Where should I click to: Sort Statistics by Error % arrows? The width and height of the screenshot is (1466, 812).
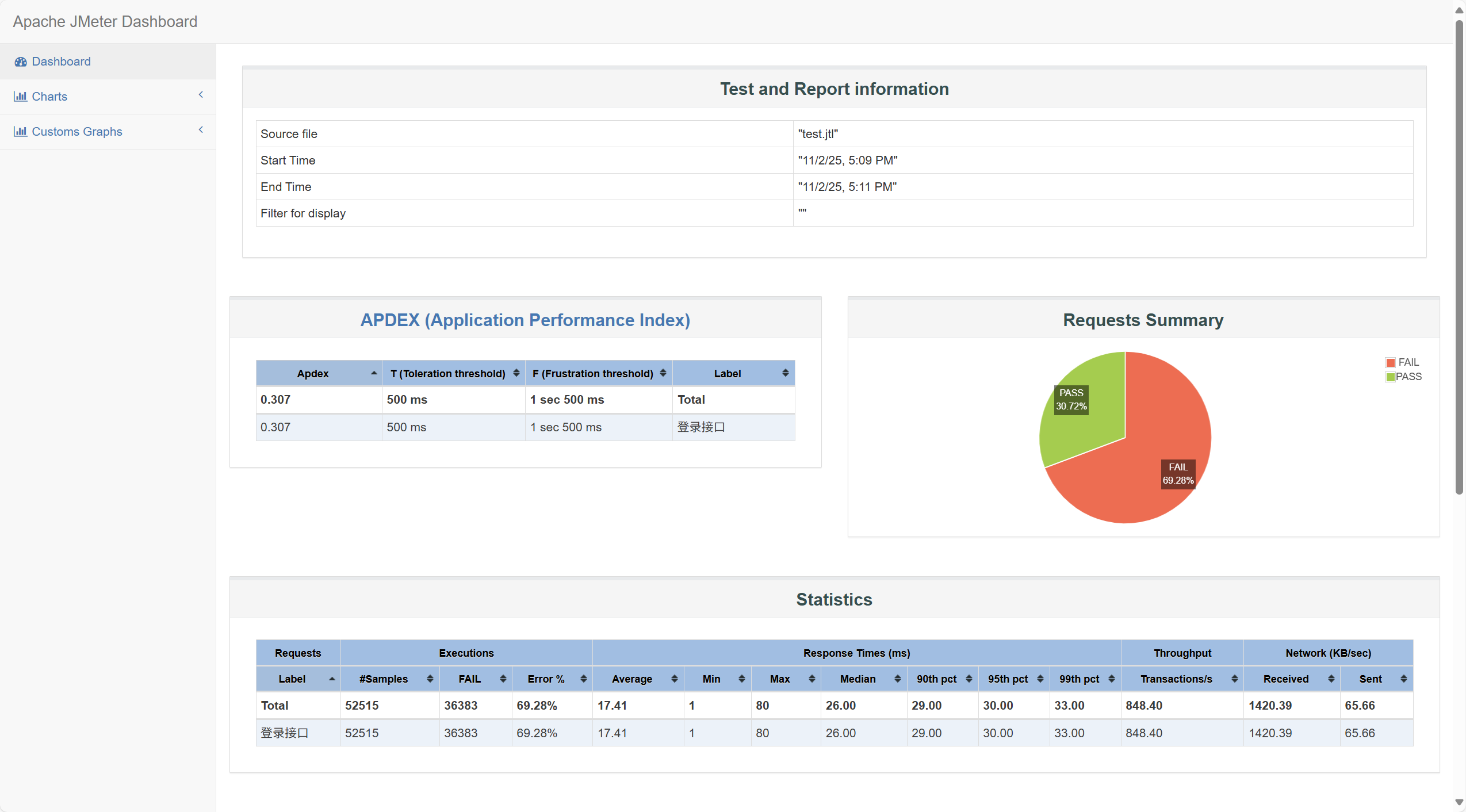[x=583, y=679]
